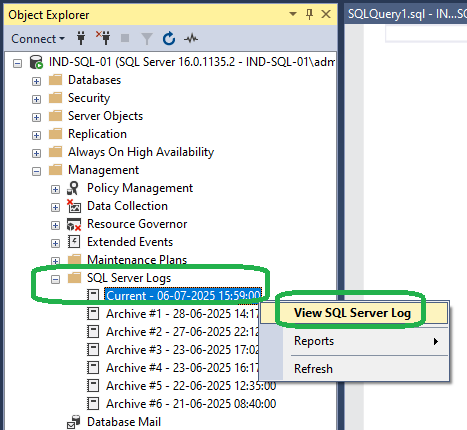Click the Security folder icon
This screenshot has width=467, height=430.
click(x=55, y=98)
